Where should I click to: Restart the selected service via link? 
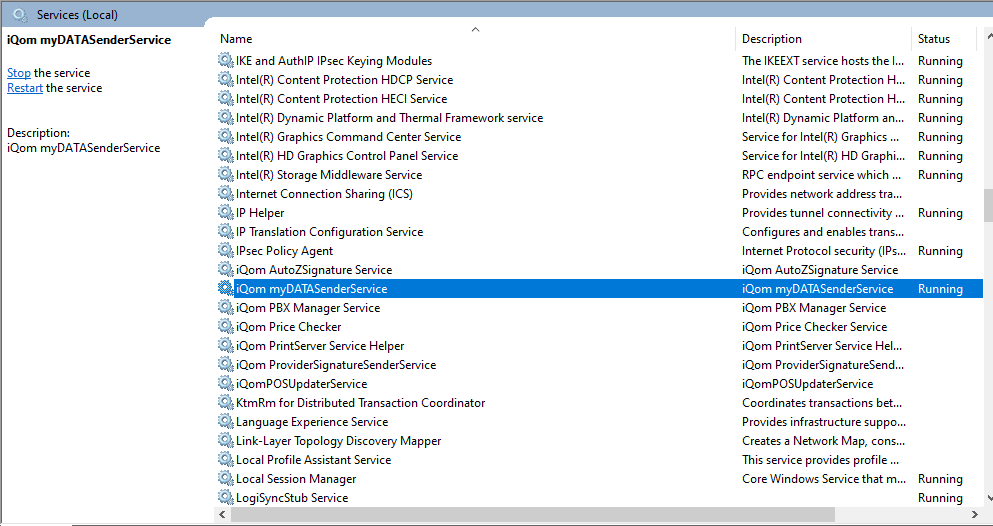point(25,88)
